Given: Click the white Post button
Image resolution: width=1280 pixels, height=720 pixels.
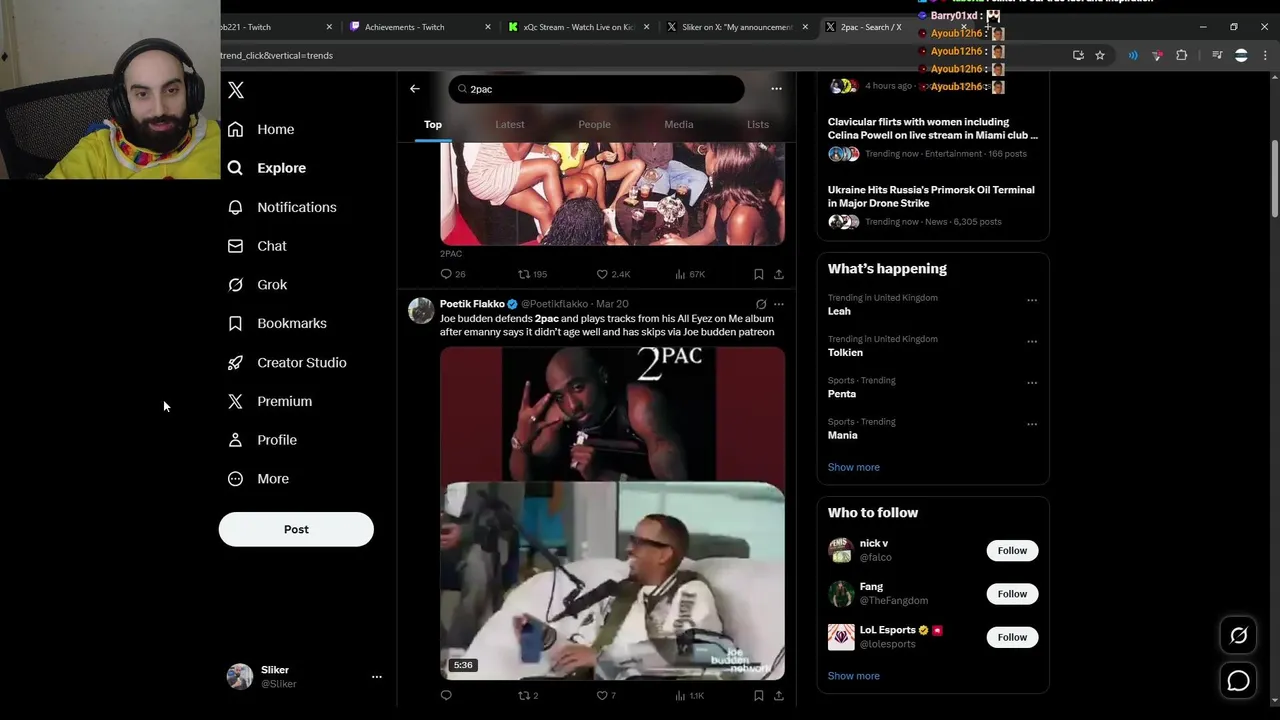Looking at the screenshot, I should tap(296, 529).
